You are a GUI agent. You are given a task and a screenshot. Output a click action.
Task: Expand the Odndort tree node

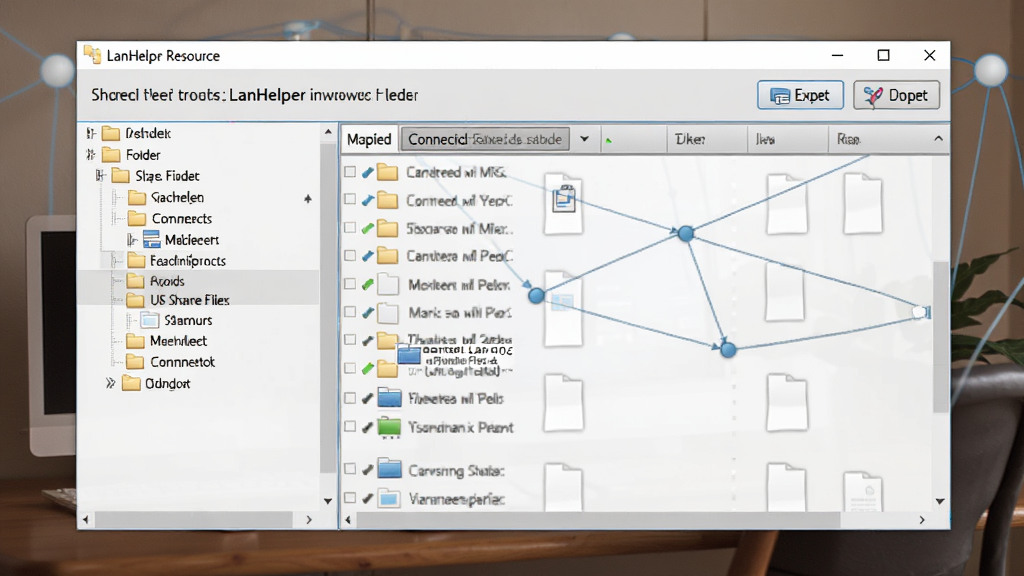(x=110, y=383)
